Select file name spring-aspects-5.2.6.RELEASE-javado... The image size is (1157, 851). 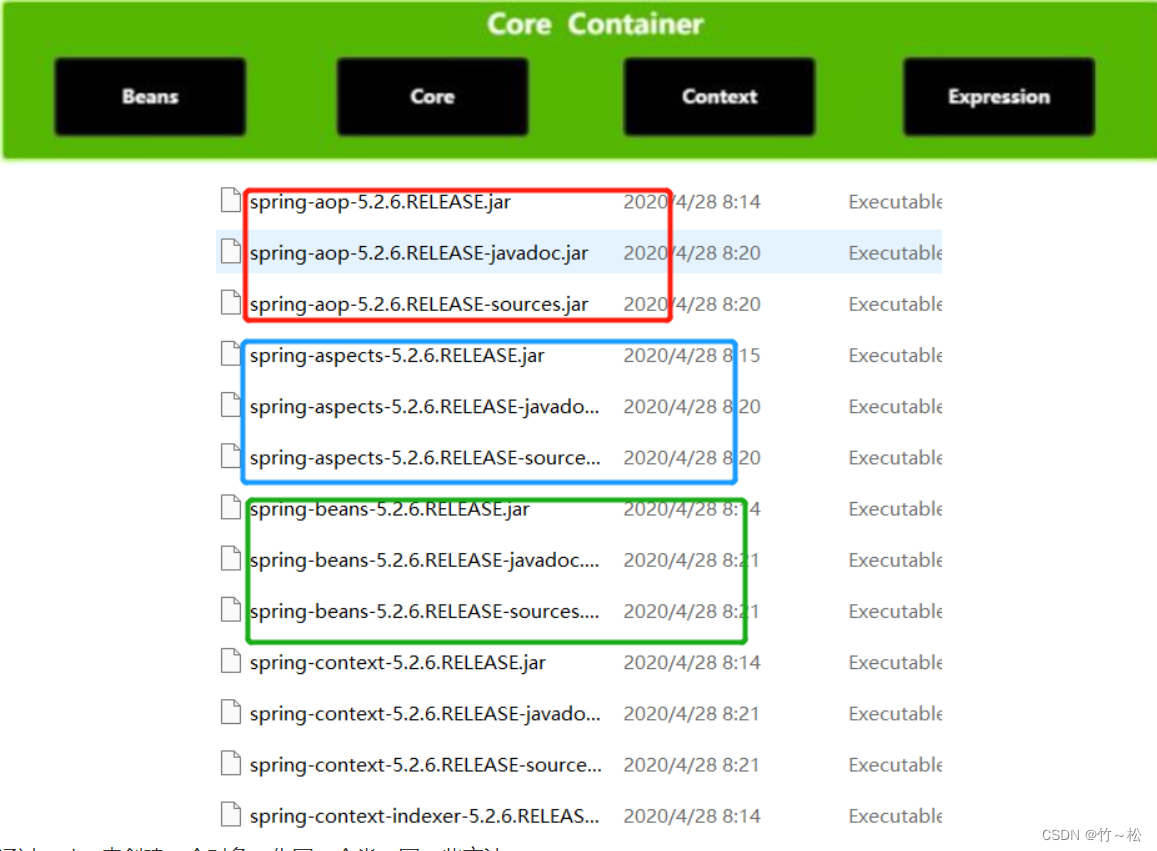tap(424, 407)
